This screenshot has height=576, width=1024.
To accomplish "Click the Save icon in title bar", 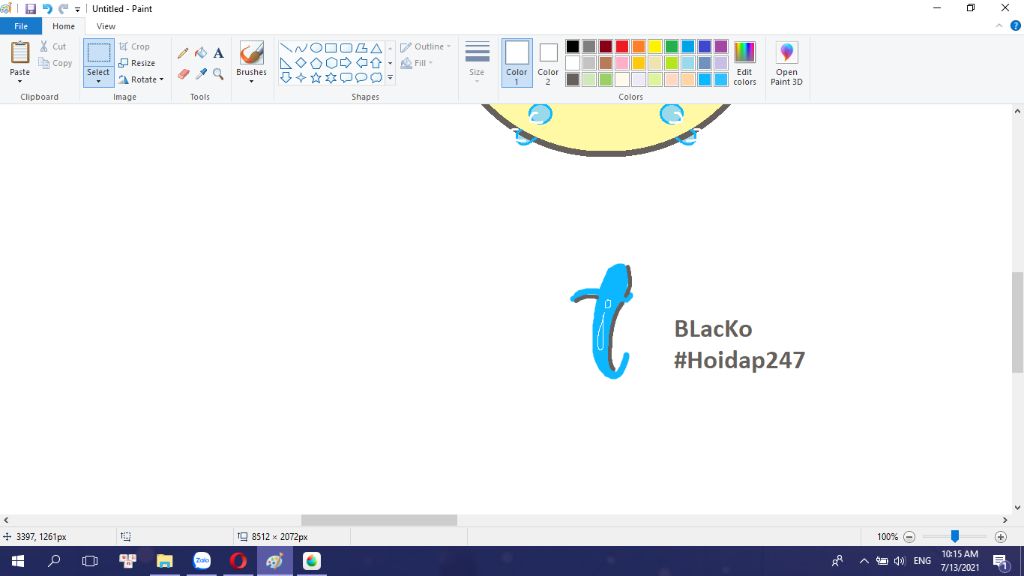I will tap(31, 9).
